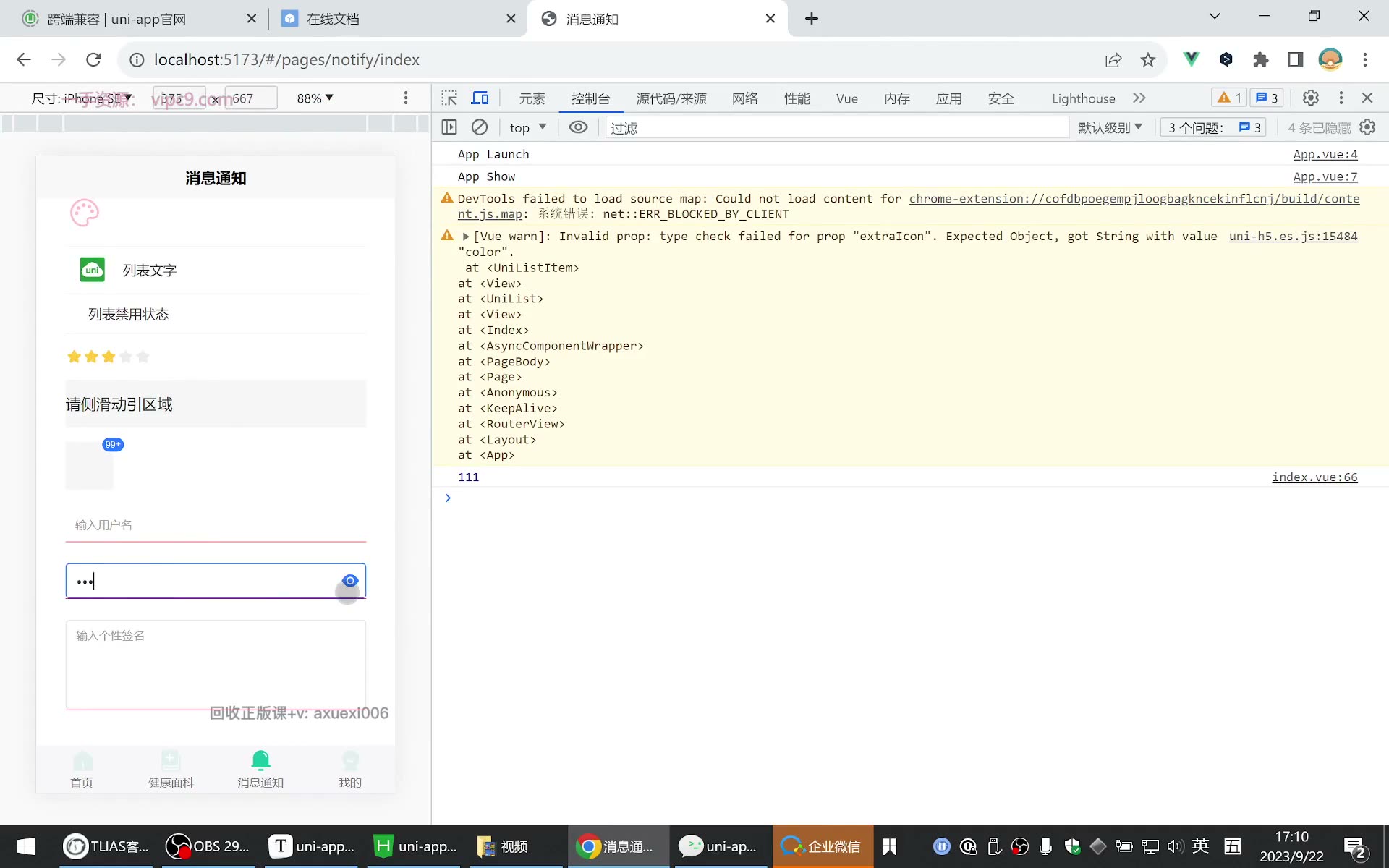1389x868 pixels.
Task: Toggle password visibility eye icon
Action: [x=350, y=581]
